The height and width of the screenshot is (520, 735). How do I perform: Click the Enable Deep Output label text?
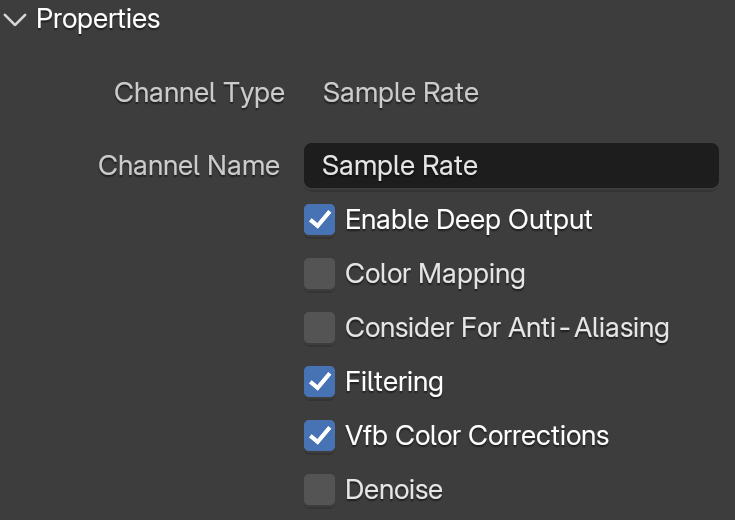click(x=469, y=220)
